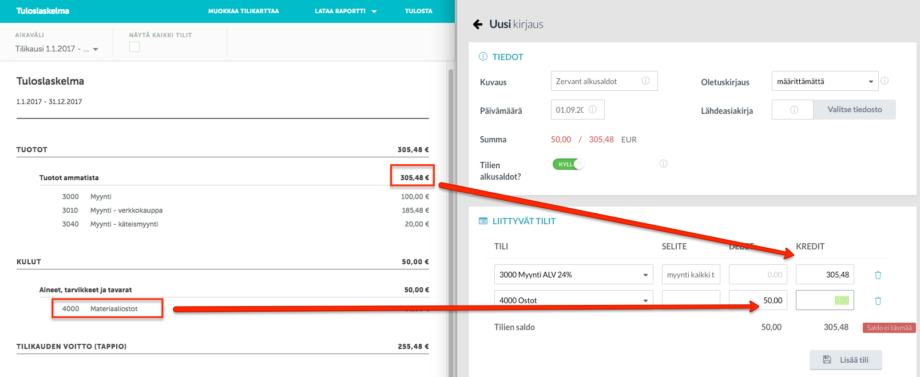Click the TUOTOT section heading

(32, 150)
